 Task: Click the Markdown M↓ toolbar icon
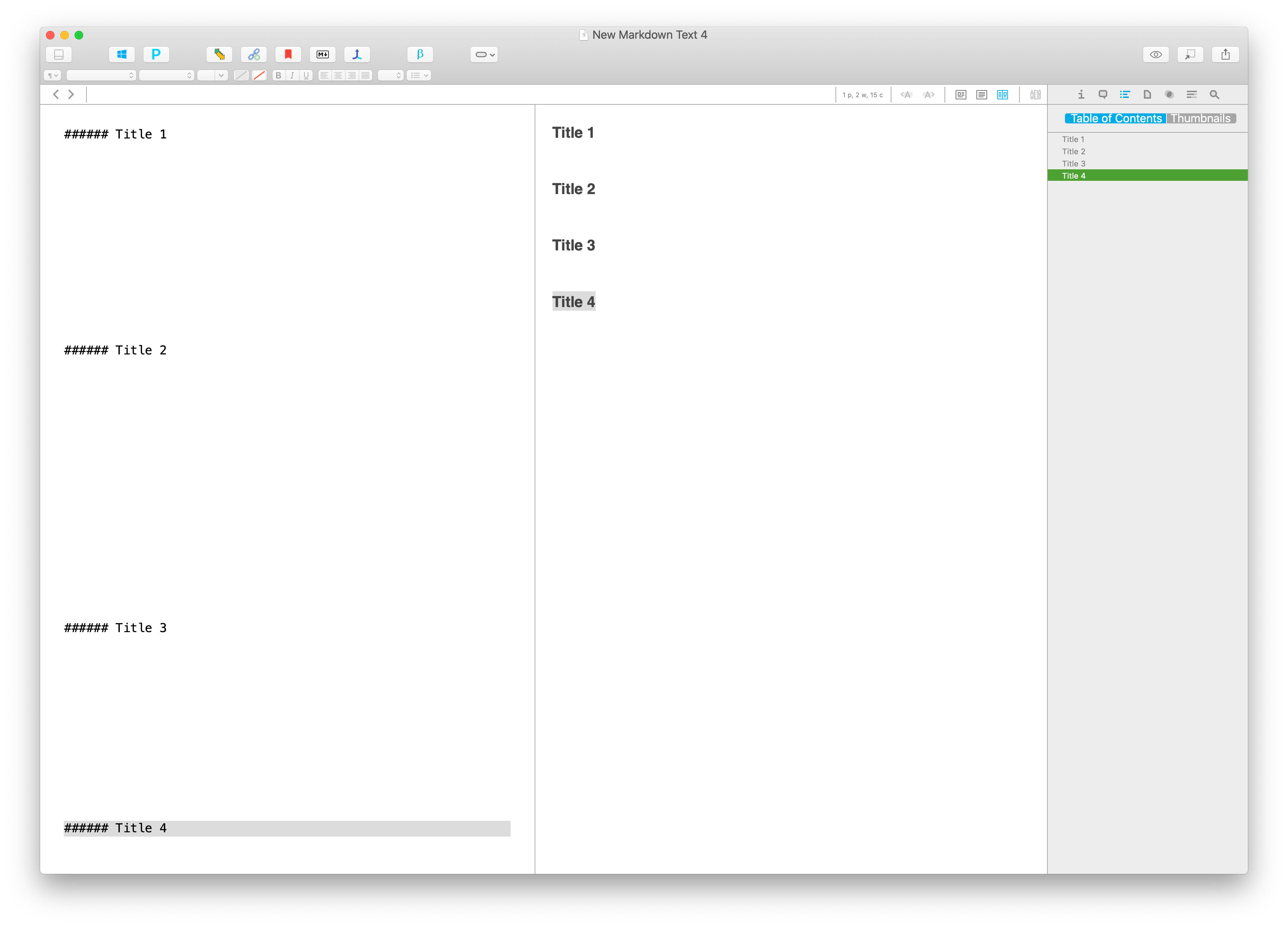pos(323,55)
